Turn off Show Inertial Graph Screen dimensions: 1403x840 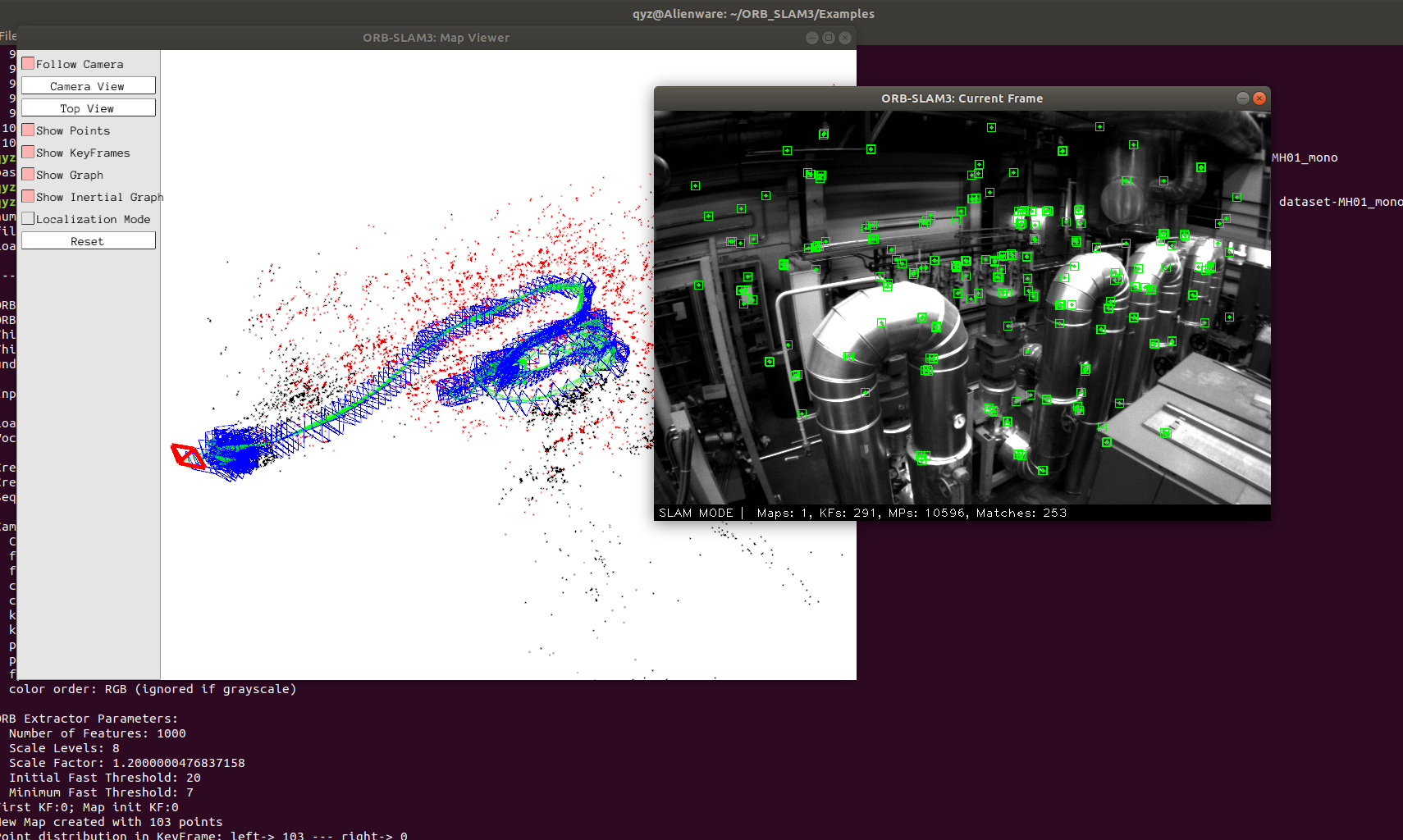click(30, 196)
